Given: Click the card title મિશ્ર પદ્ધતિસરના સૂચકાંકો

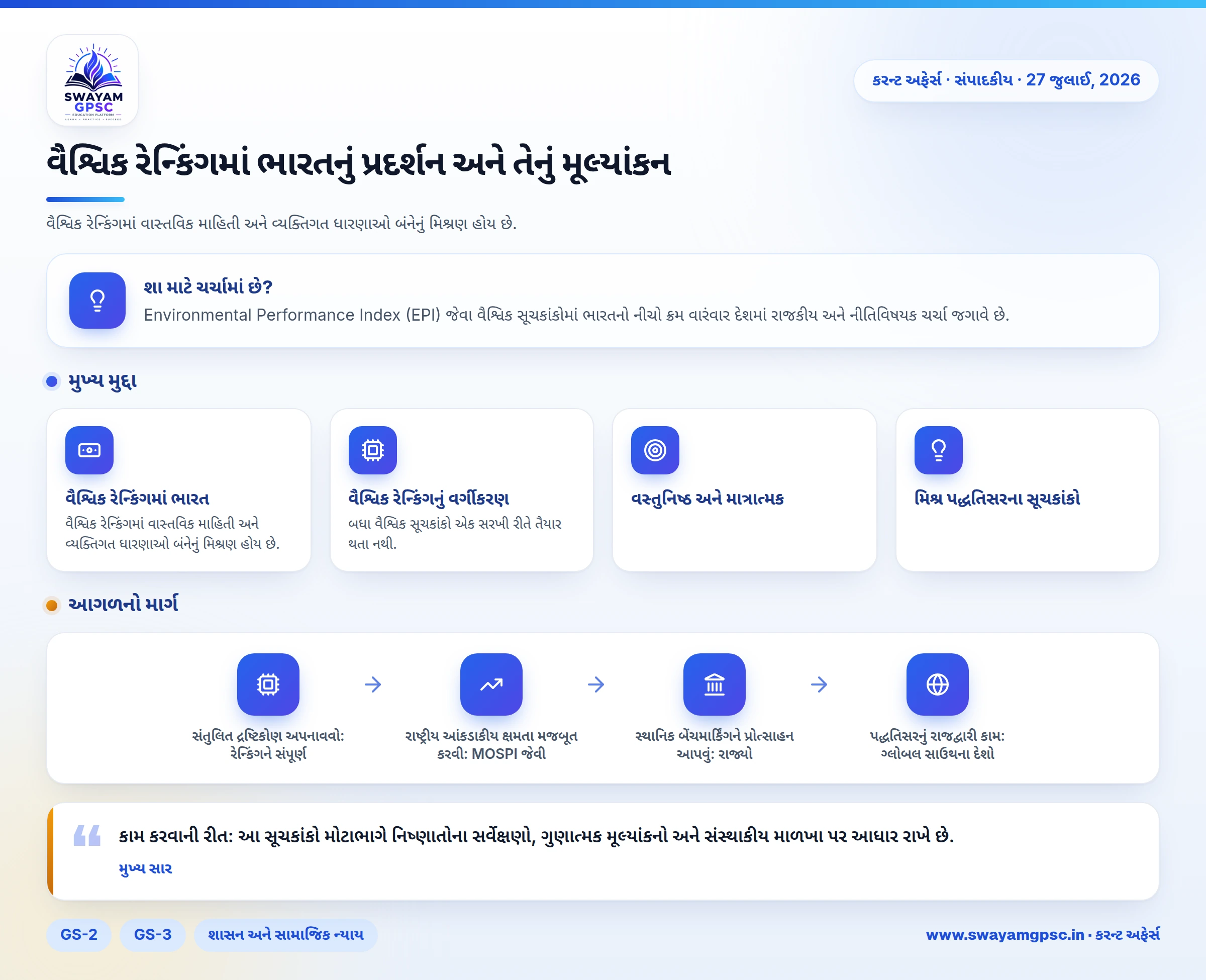Looking at the screenshot, I should [x=997, y=499].
